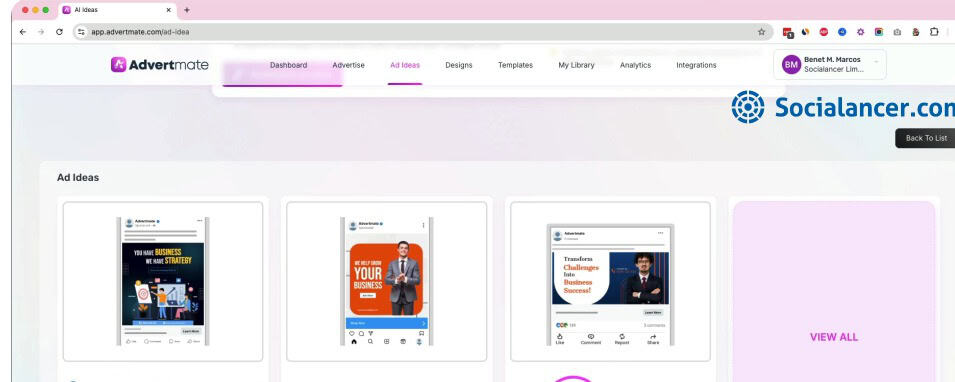This screenshot has height=382, width=955.
Task: Click the BM profile avatar
Action: point(791,65)
